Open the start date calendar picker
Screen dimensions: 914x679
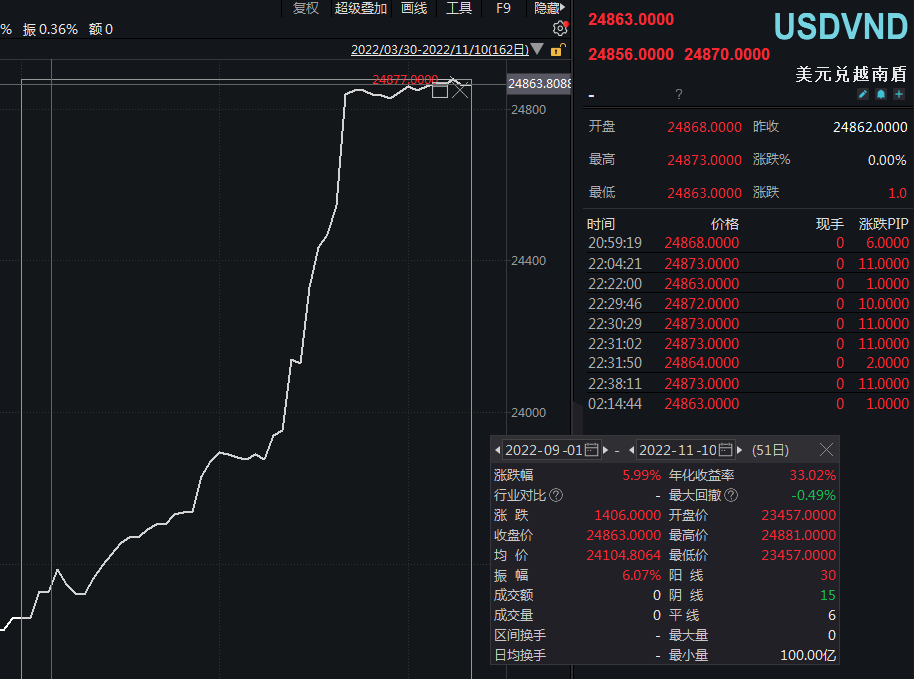591,450
